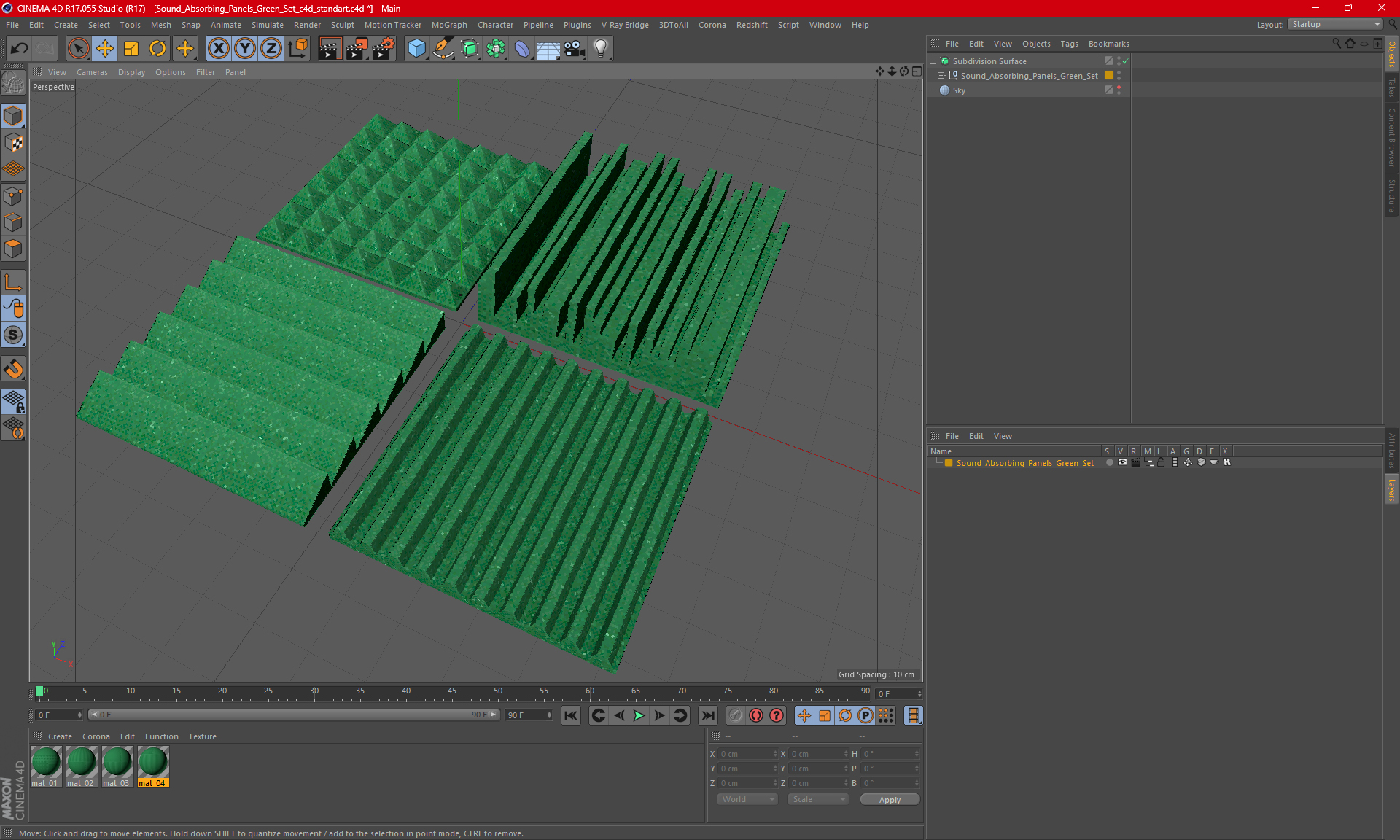Toggle Sky visibility dots

click(1119, 90)
